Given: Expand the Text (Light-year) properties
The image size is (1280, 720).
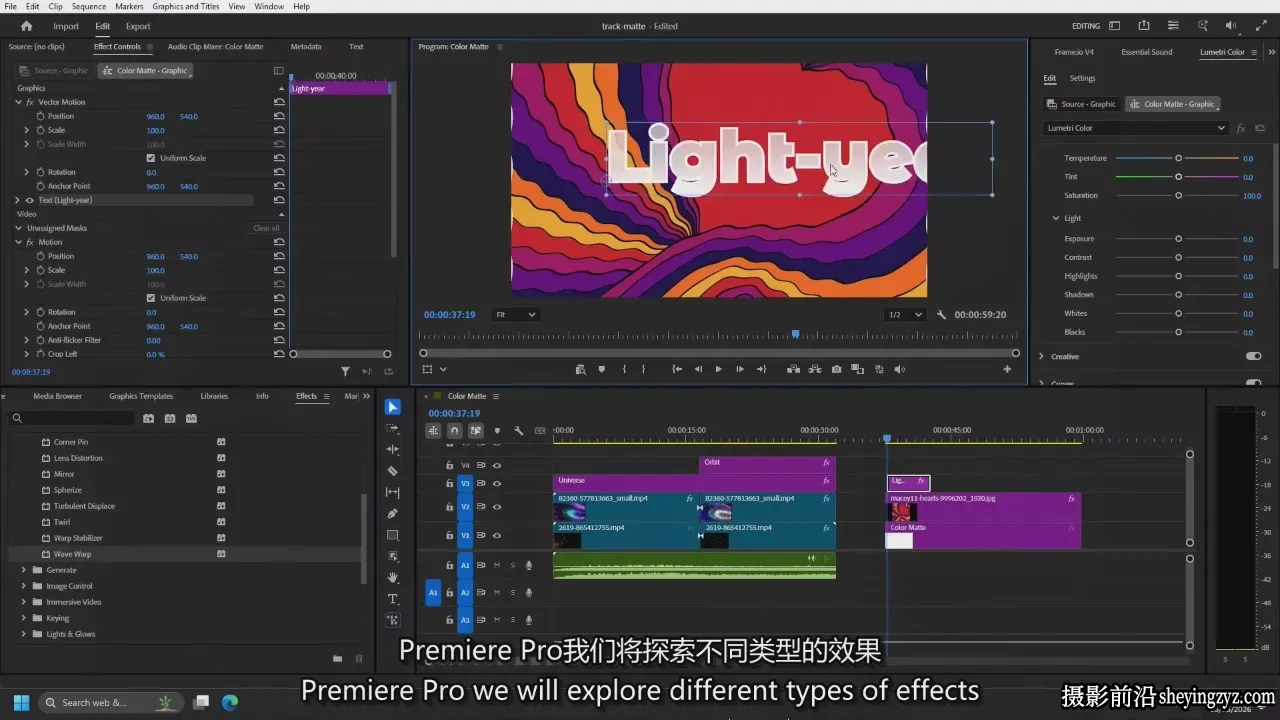Looking at the screenshot, I should pyautogui.click(x=18, y=200).
